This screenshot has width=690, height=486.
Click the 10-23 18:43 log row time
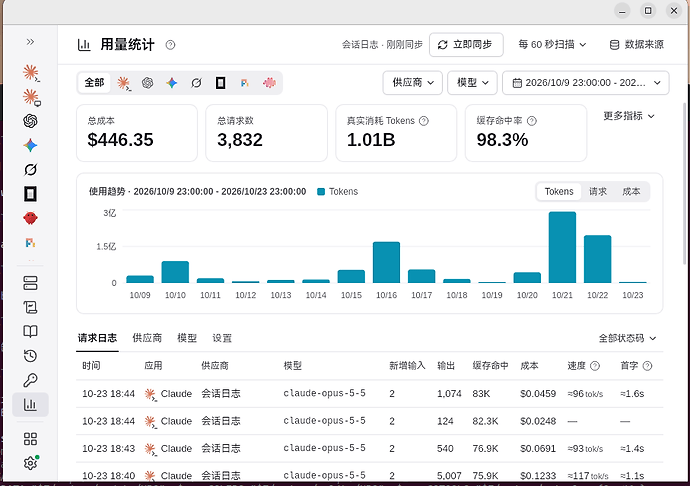click(x=108, y=449)
